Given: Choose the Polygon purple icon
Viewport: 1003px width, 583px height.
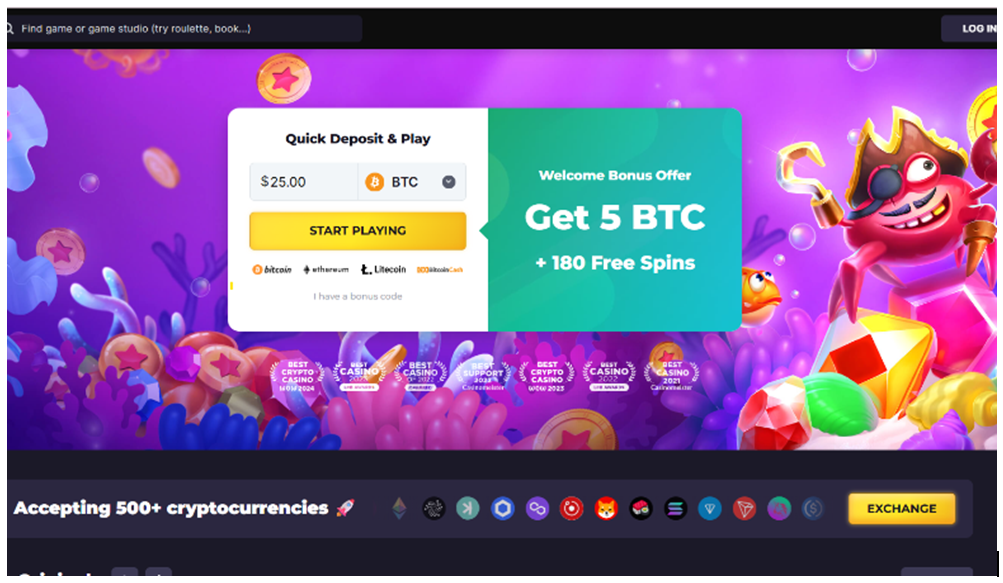Looking at the screenshot, I should [x=537, y=509].
